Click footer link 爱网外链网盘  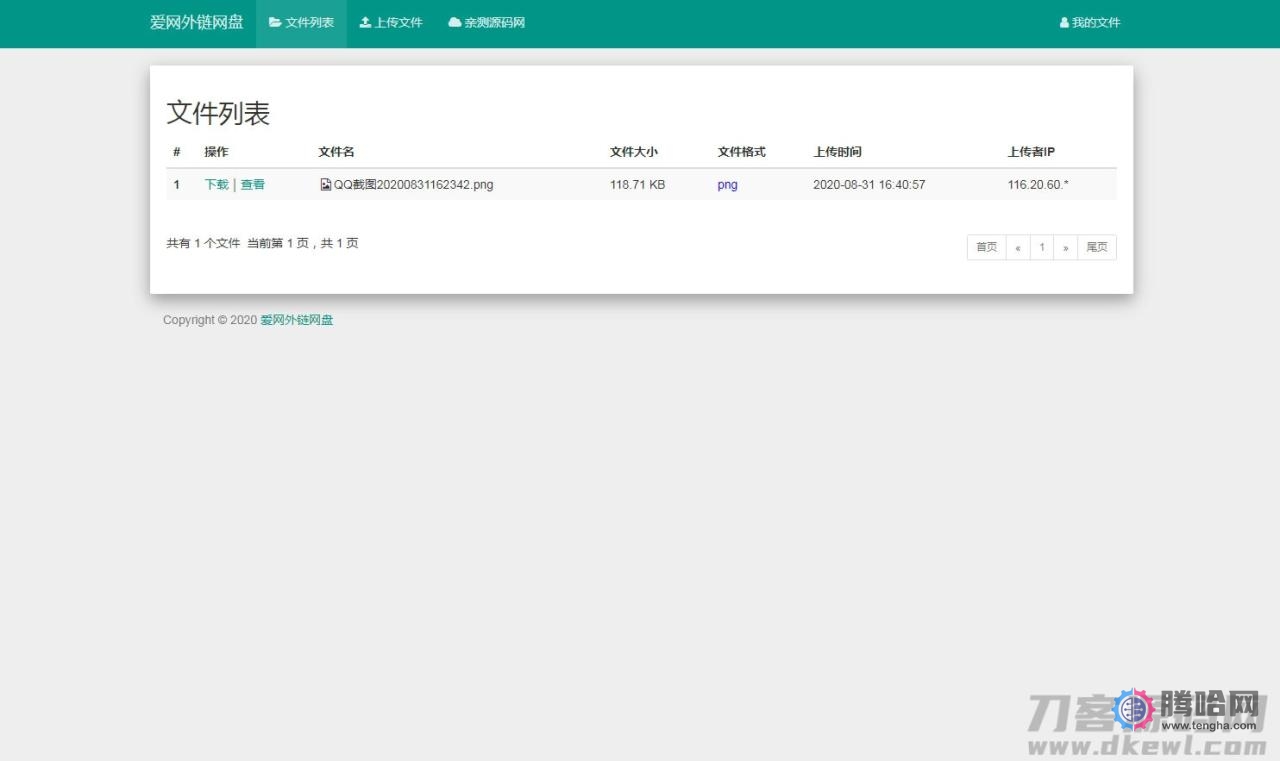pyautogui.click(x=297, y=320)
